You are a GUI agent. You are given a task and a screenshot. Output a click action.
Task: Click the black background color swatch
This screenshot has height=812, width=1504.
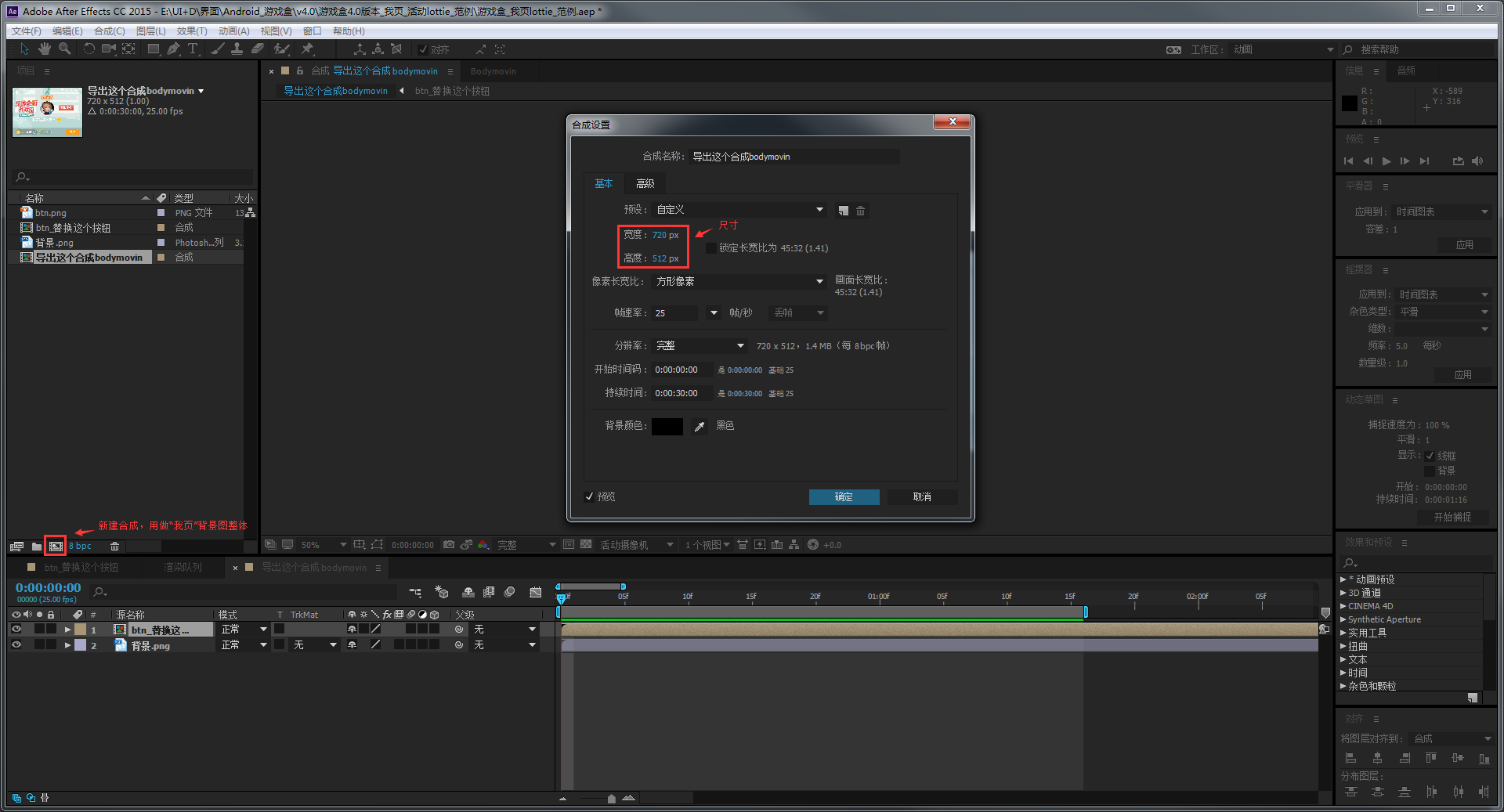pos(667,427)
